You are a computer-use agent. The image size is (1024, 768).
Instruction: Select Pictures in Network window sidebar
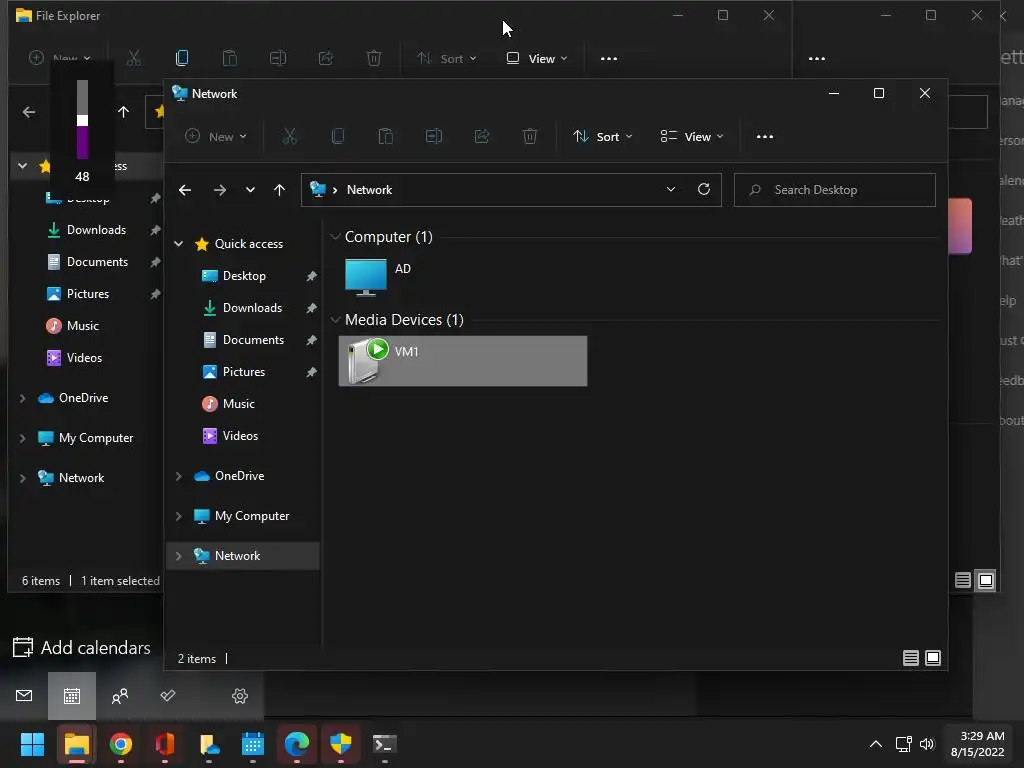244,372
